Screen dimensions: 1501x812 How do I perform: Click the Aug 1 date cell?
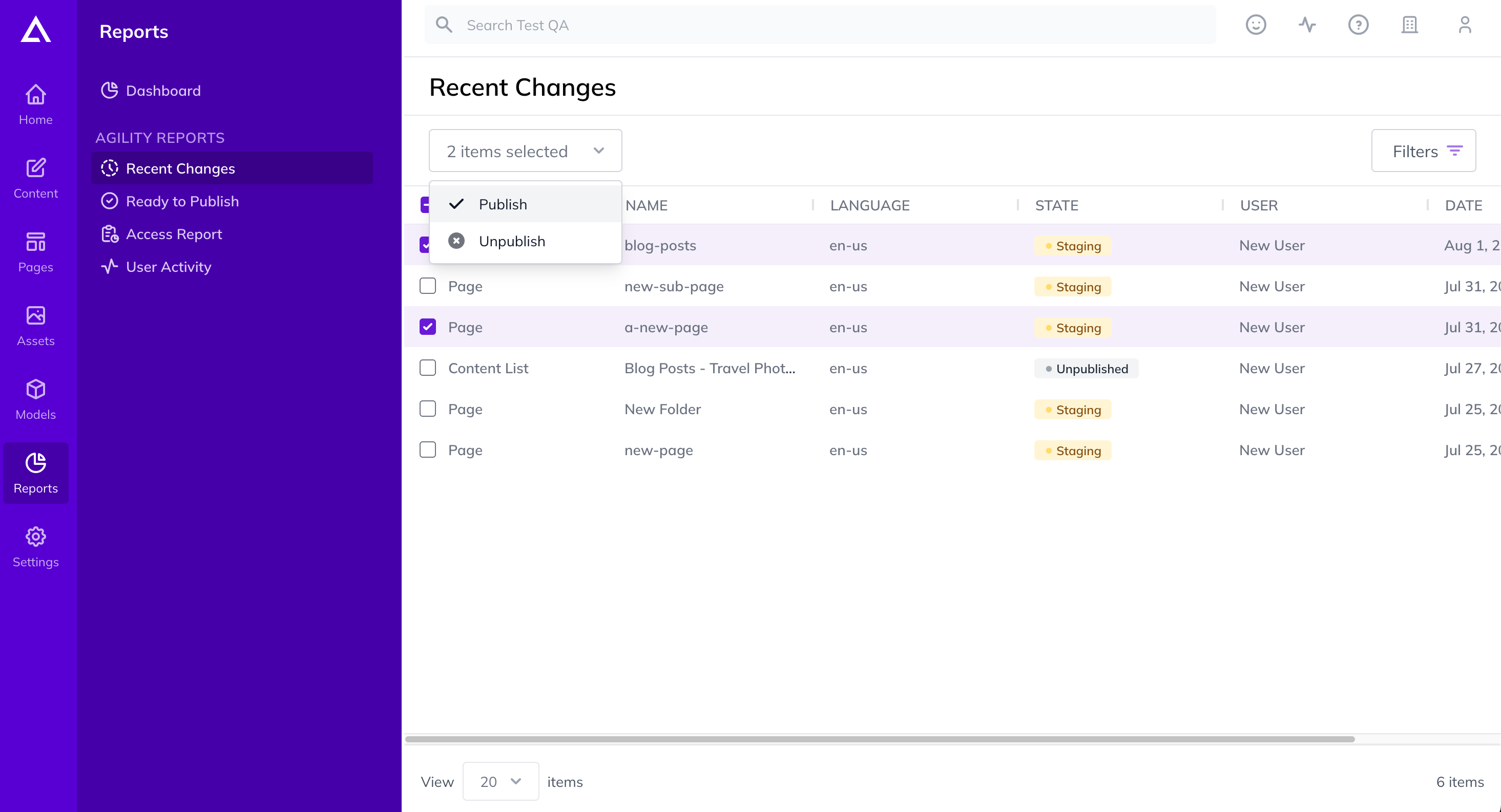tap(1472, 245)
